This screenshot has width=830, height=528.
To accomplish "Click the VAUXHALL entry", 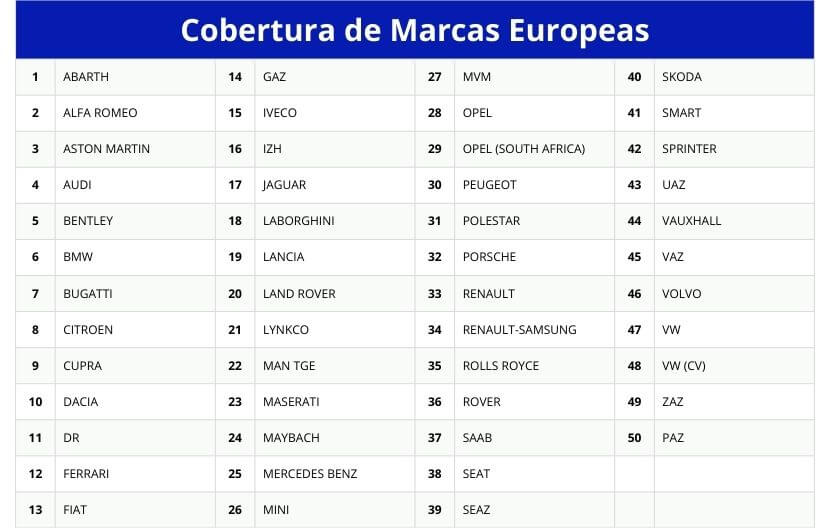I will click(691, 221).
